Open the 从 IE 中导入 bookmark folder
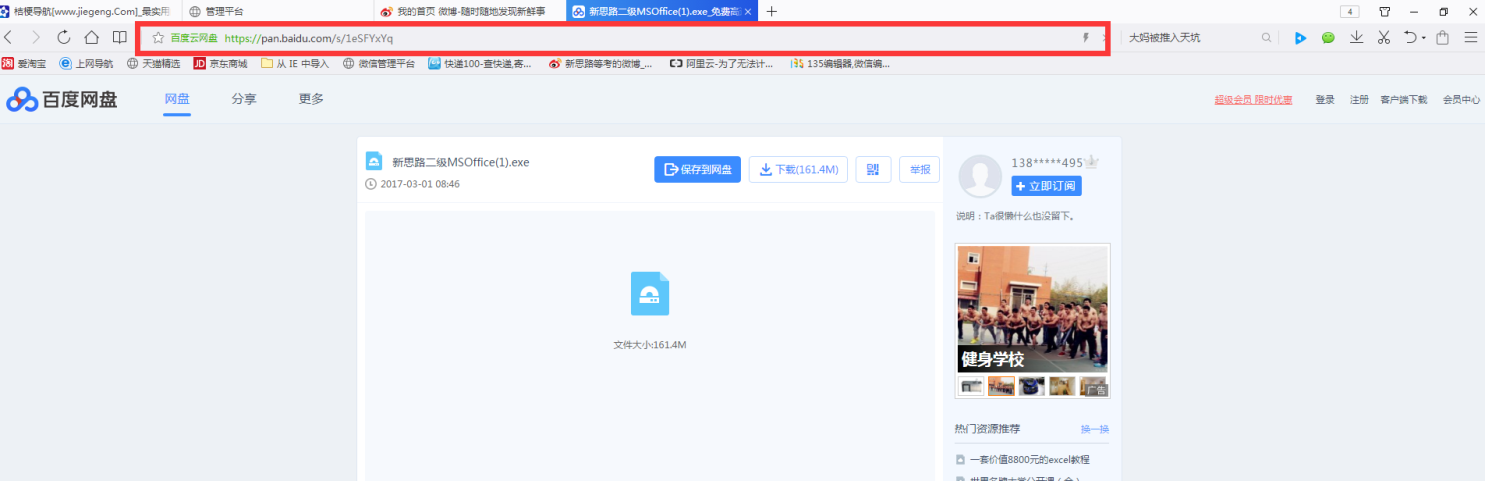This screenshot has height=481, width=1485. 295,63
